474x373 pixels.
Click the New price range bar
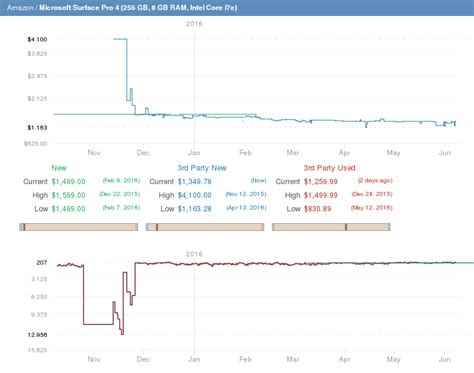(x=79, y=227)
